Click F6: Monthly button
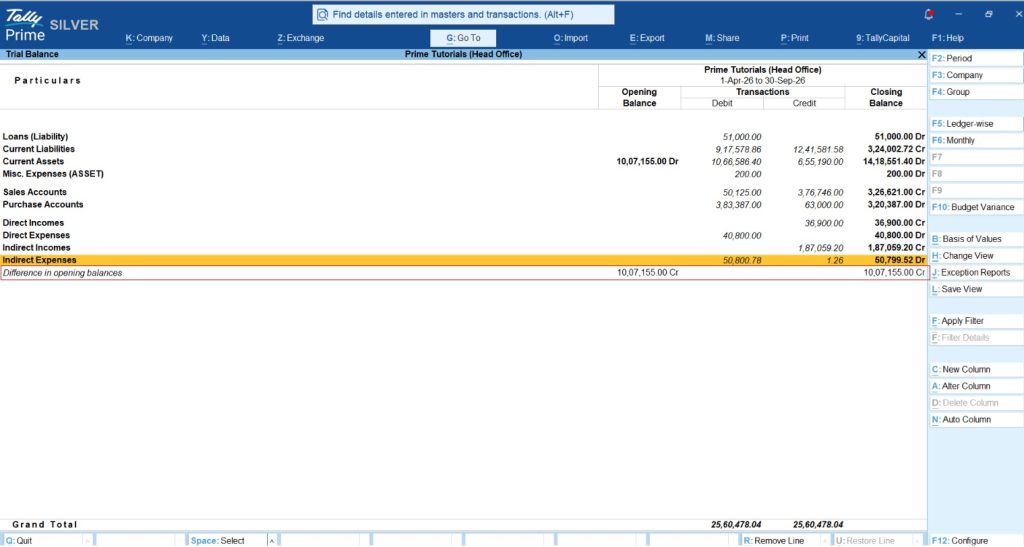 [976, 140]
